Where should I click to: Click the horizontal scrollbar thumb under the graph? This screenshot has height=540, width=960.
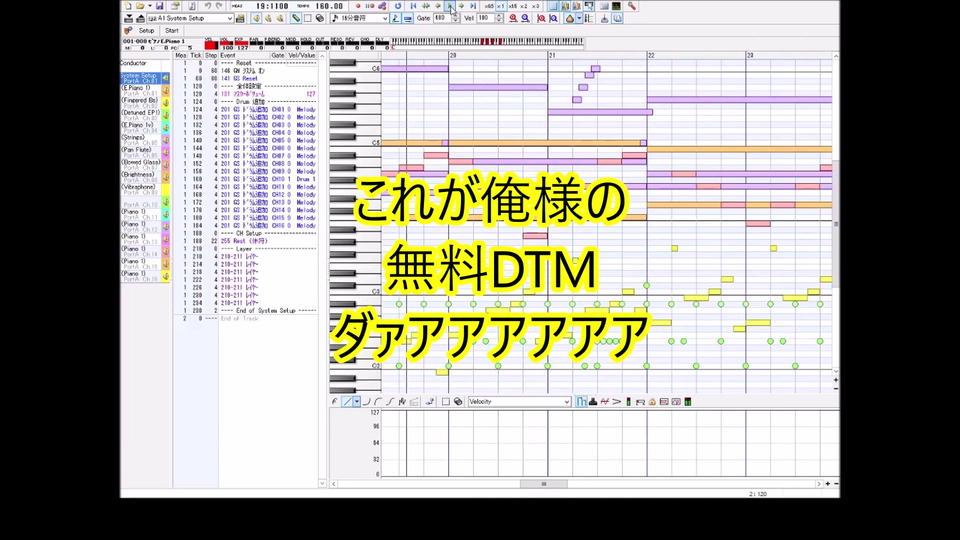pos(544,484)
